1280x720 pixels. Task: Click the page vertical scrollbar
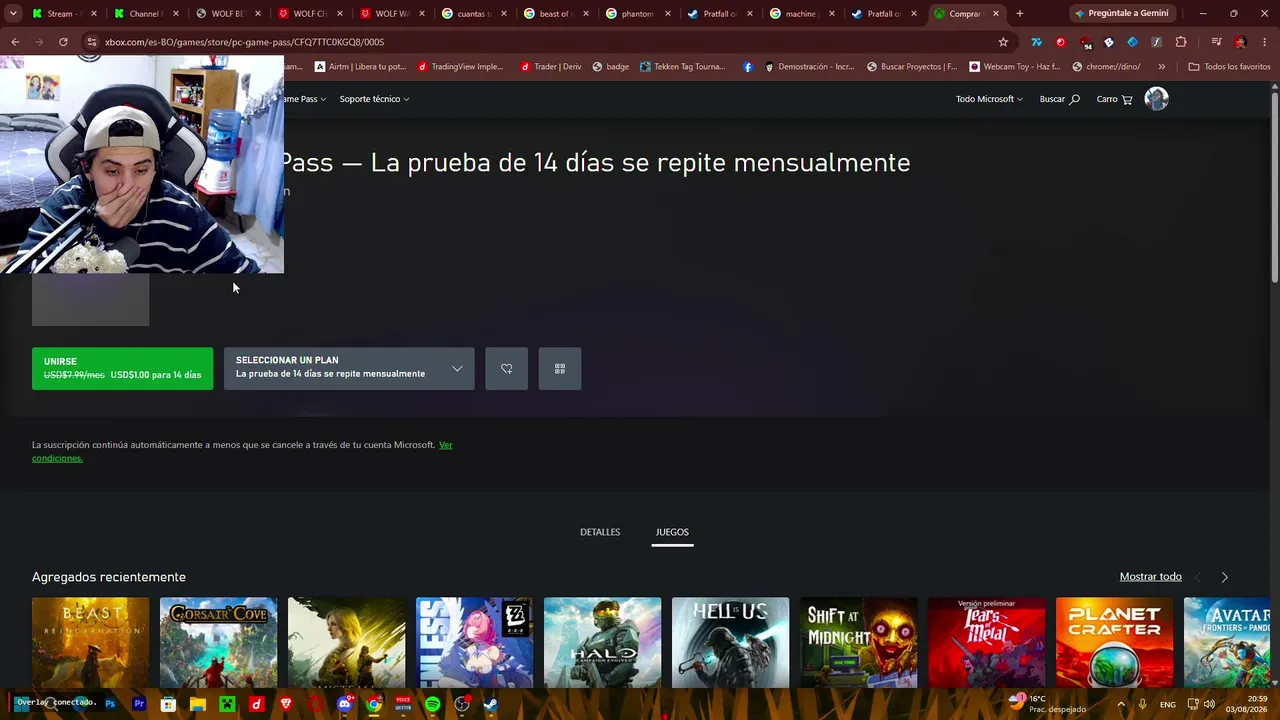tap(1274, 186)
